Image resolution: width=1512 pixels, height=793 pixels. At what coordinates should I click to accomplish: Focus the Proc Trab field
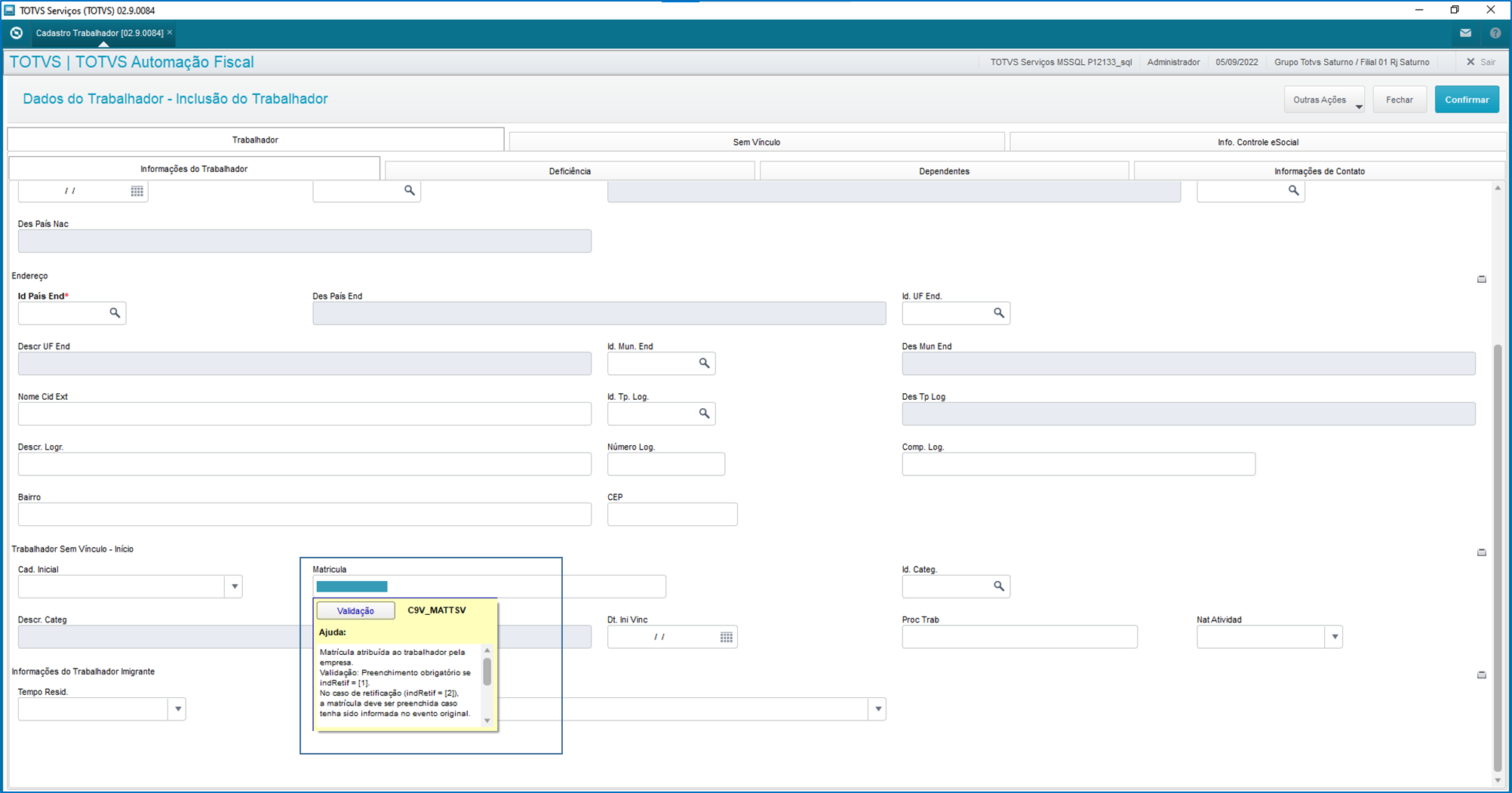[x=1020, y=637]
